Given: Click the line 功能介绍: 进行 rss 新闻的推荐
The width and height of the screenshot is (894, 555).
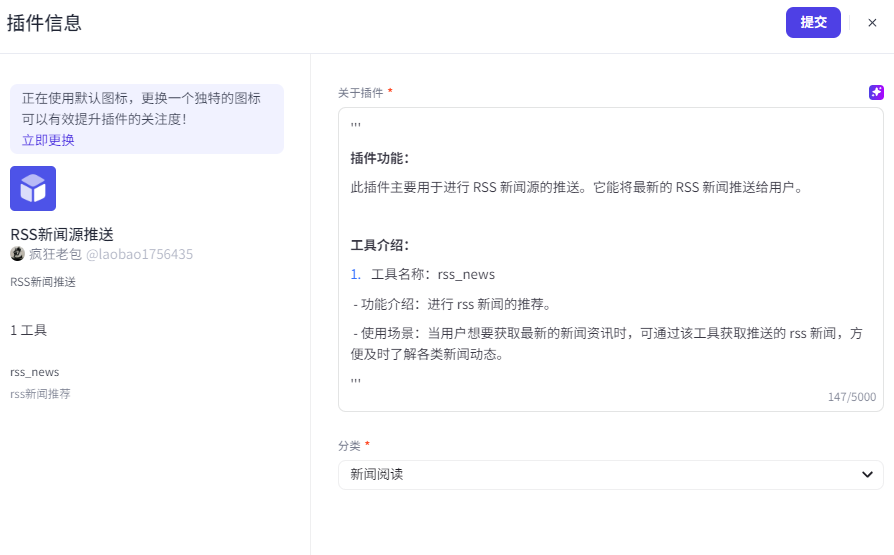Looking at the screenshot, I should 453,304.
